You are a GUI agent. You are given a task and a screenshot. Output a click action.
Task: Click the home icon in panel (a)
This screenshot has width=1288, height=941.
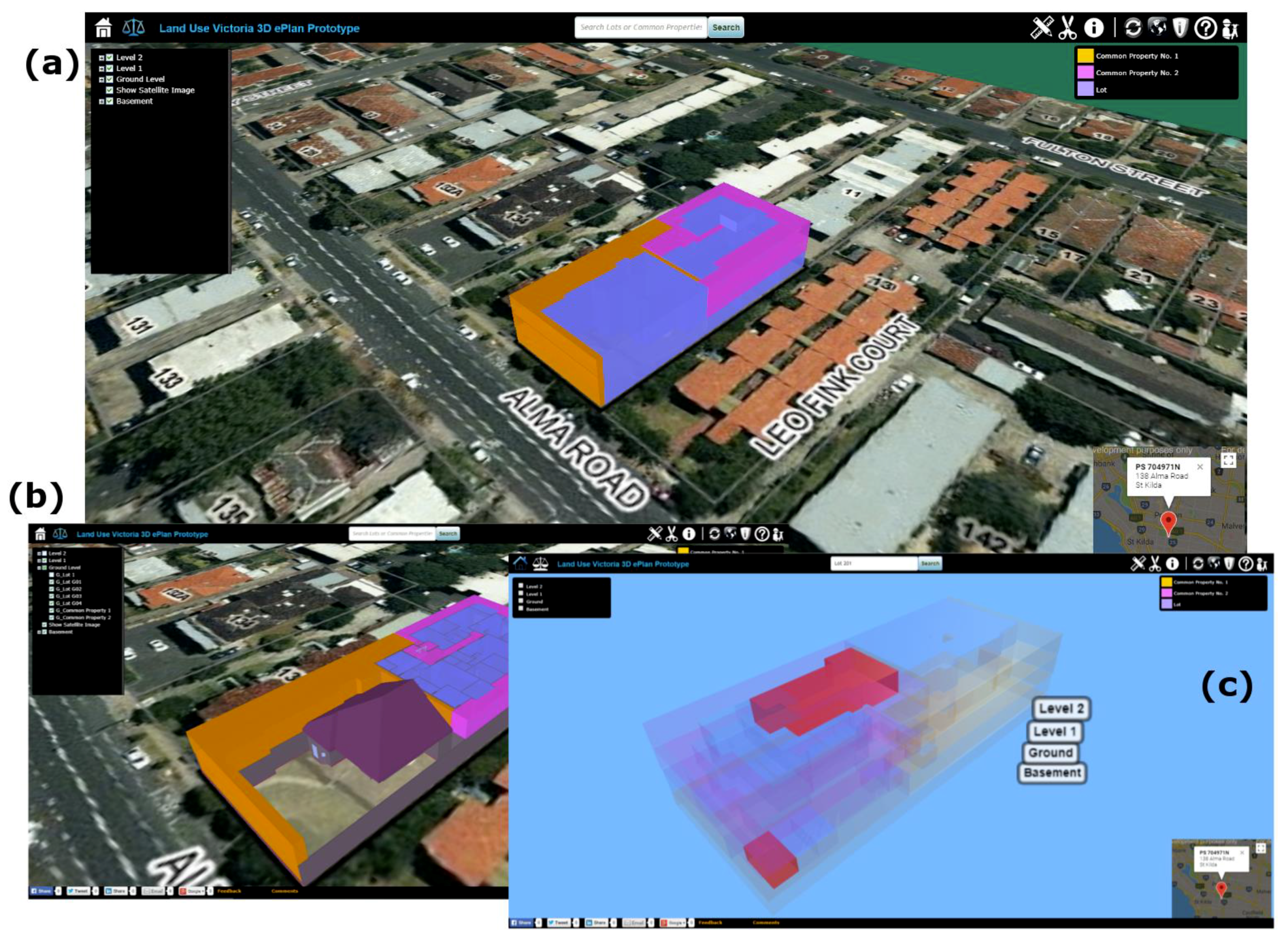pos(103,27)
